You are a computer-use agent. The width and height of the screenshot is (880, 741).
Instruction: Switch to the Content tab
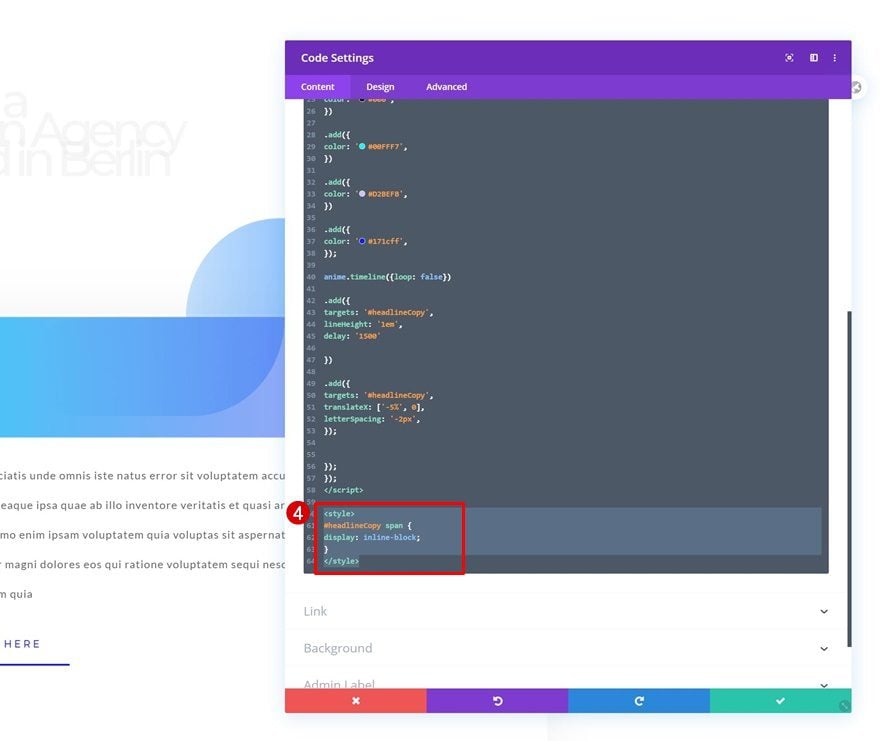click(x=317, y=86)
